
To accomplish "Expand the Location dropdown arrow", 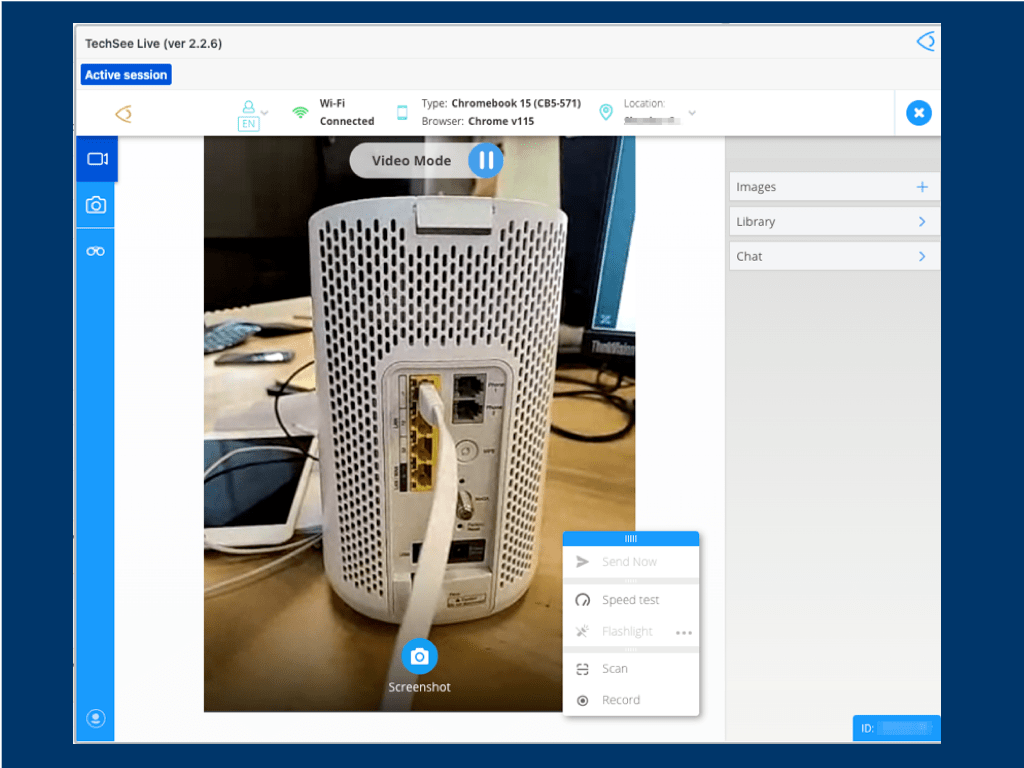I will (x=692, y=113).
